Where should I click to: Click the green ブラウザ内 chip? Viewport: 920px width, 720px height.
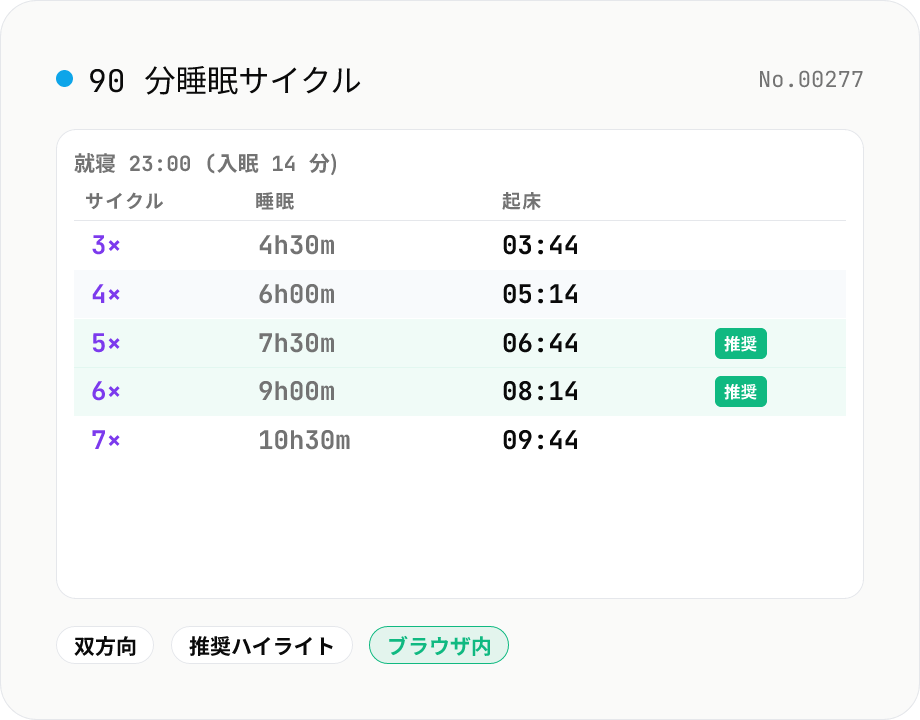439,645
